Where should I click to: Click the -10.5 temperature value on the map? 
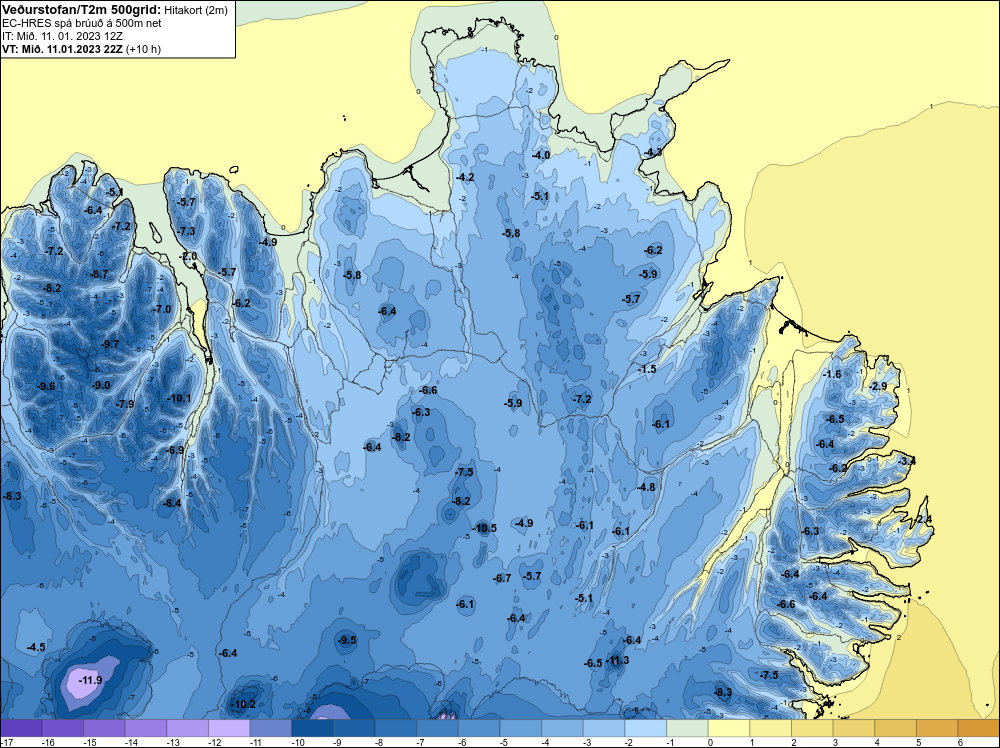(x=485, y=528)
